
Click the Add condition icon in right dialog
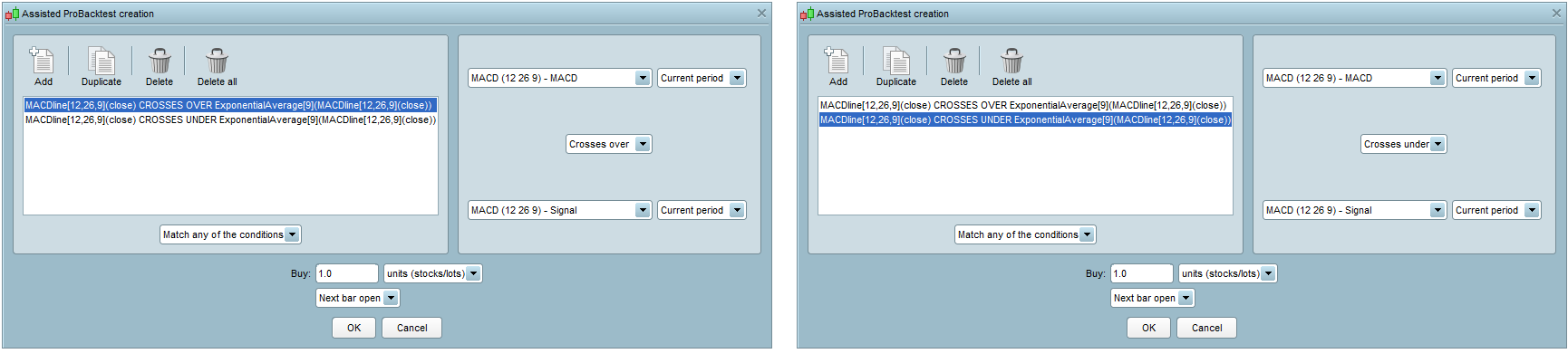tap(837, 62)
